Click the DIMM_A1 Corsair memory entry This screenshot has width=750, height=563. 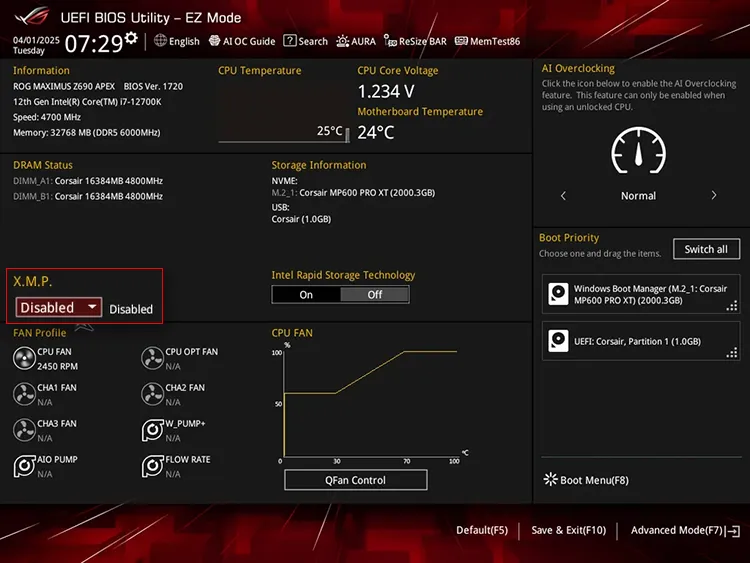pyautogui.click(x=88, y=181)
